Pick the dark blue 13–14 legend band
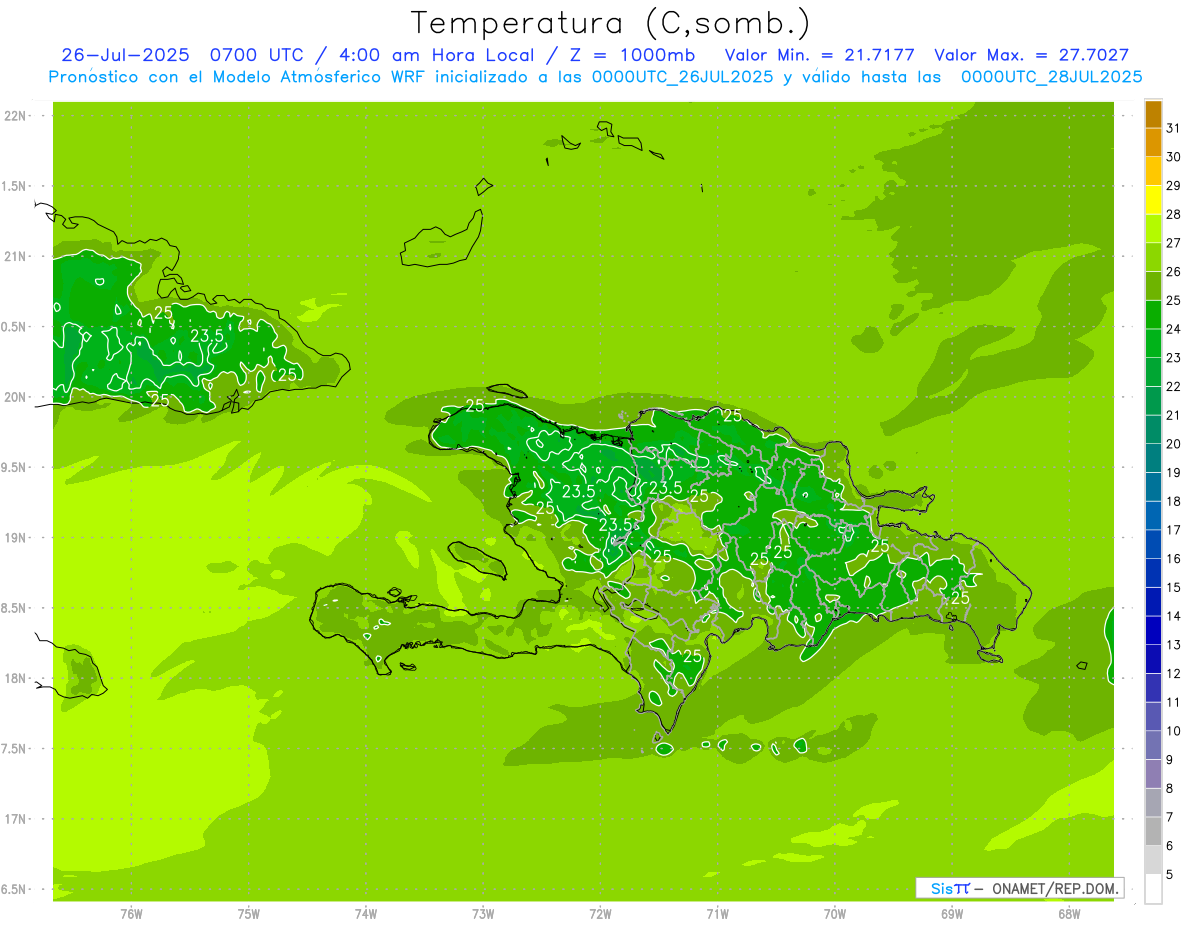 click(1154, 631)
